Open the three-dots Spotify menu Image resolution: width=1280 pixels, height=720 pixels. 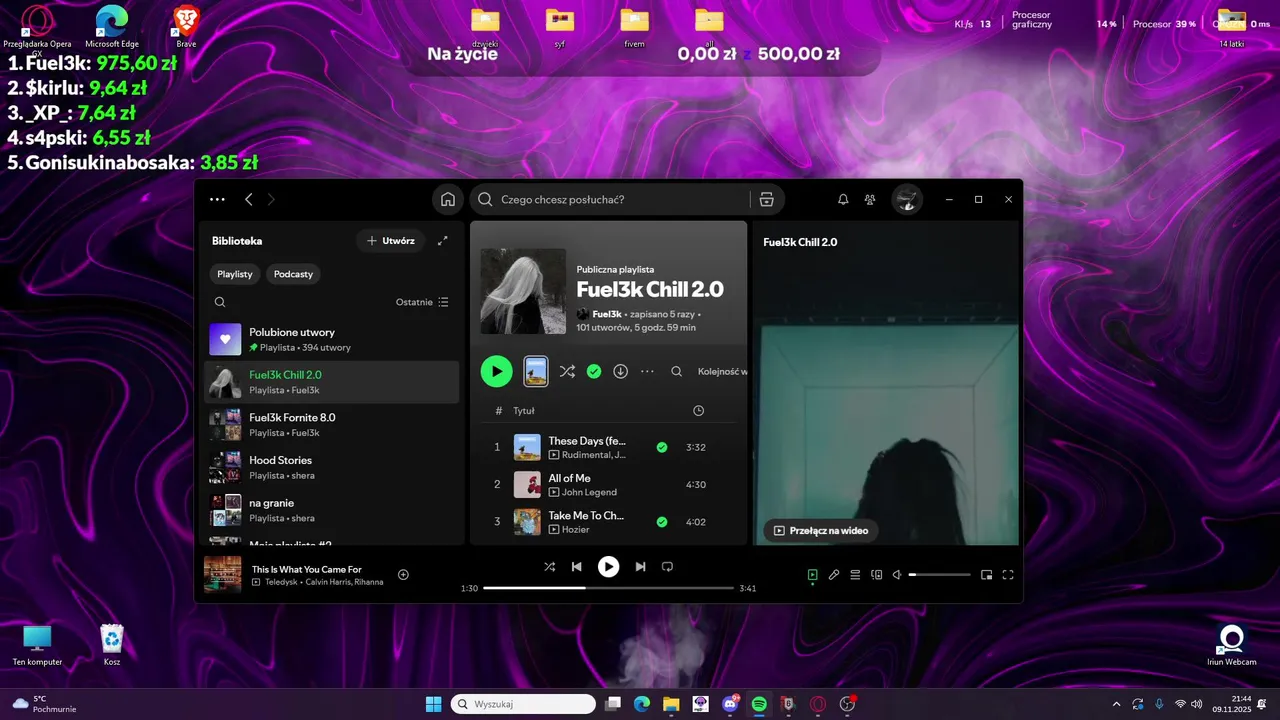coord(217,199)
